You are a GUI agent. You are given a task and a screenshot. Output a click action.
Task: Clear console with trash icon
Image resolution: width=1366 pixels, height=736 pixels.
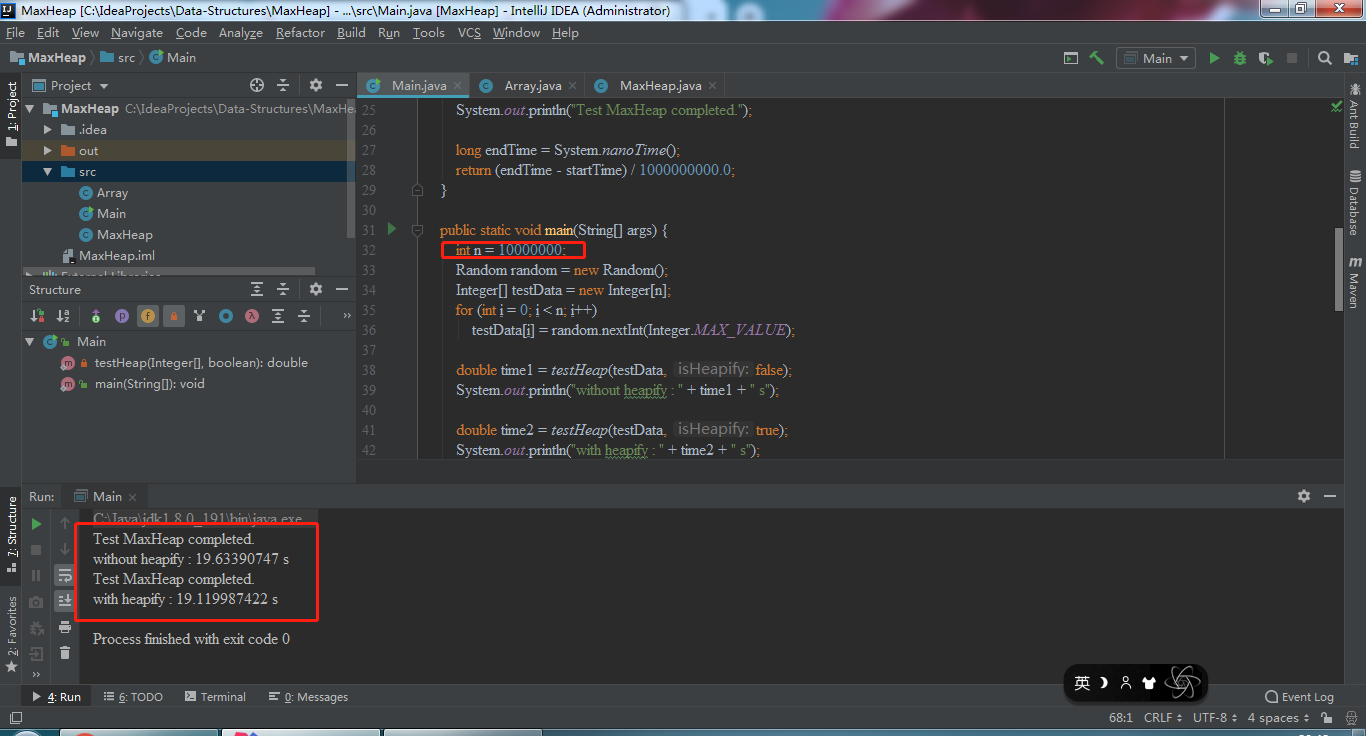(65, 653)
